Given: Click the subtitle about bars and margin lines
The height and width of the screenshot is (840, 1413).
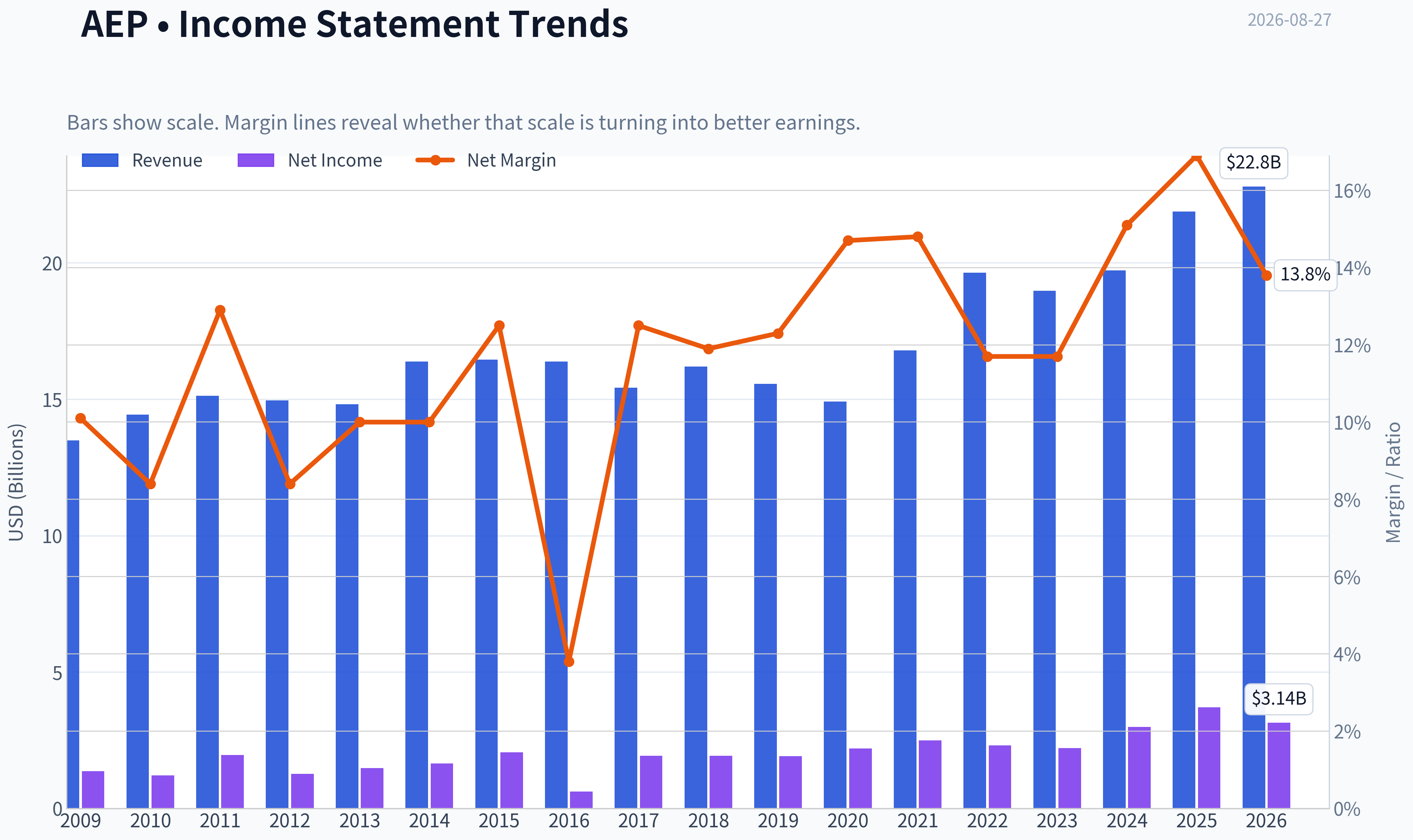Looking at the screenshot, I should click(x=463, y=123).
